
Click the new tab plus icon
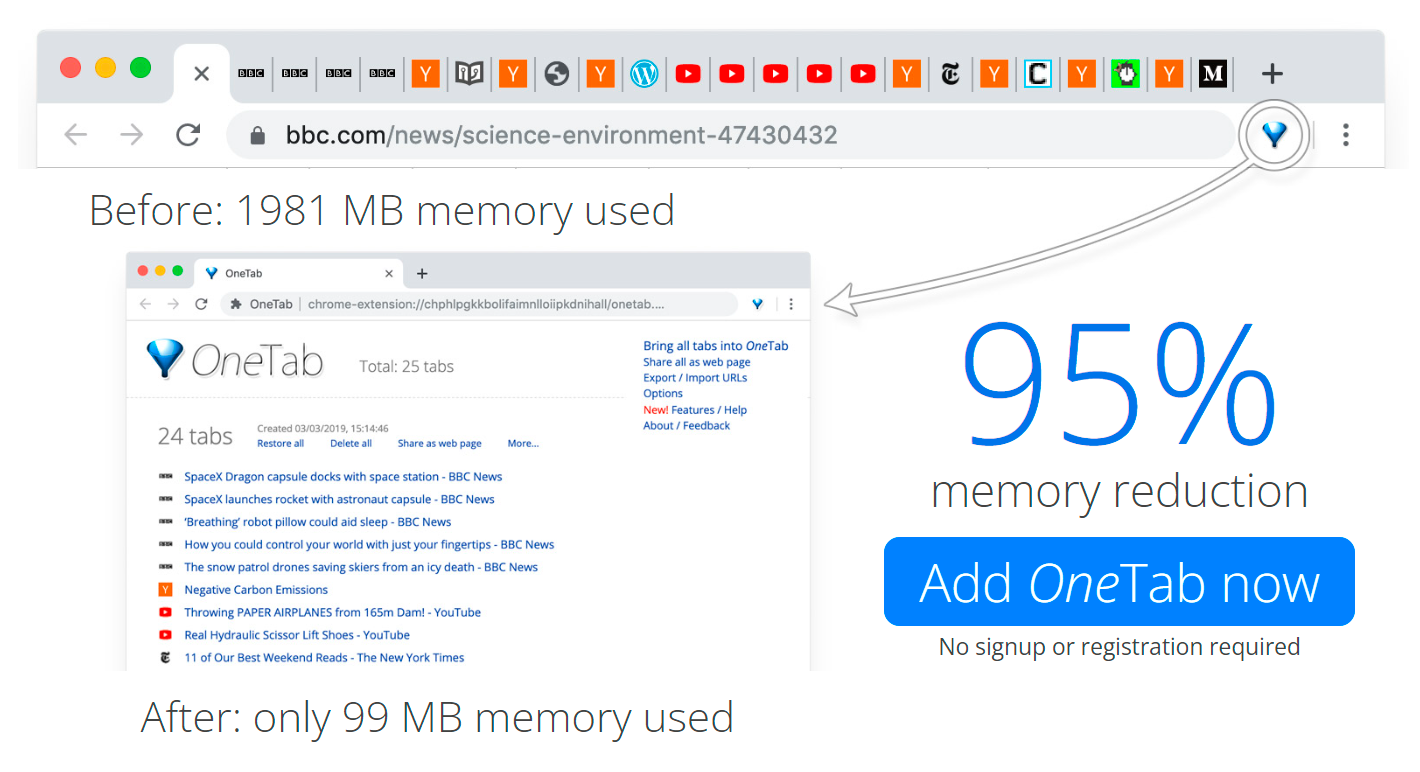[1271, 73]
